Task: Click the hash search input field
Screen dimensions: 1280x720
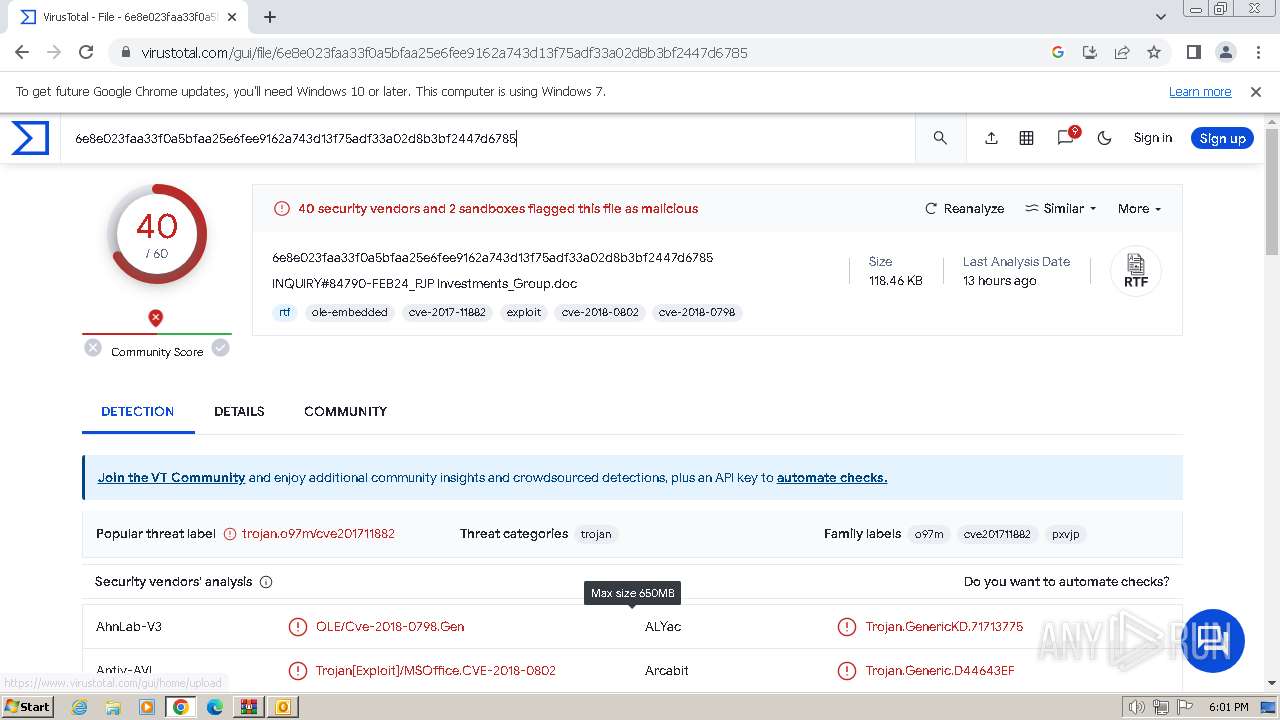Action: [x=490, y=138]
